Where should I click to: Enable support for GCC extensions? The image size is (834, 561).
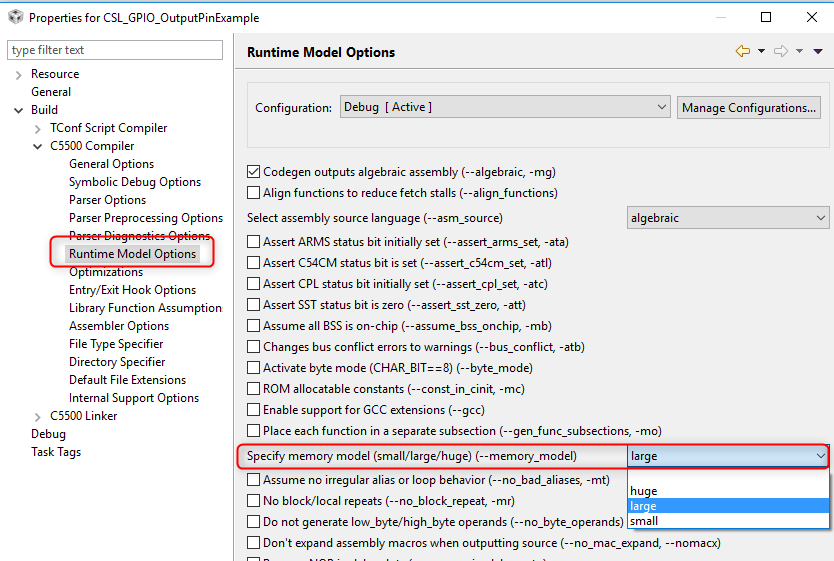pos(254,410)
